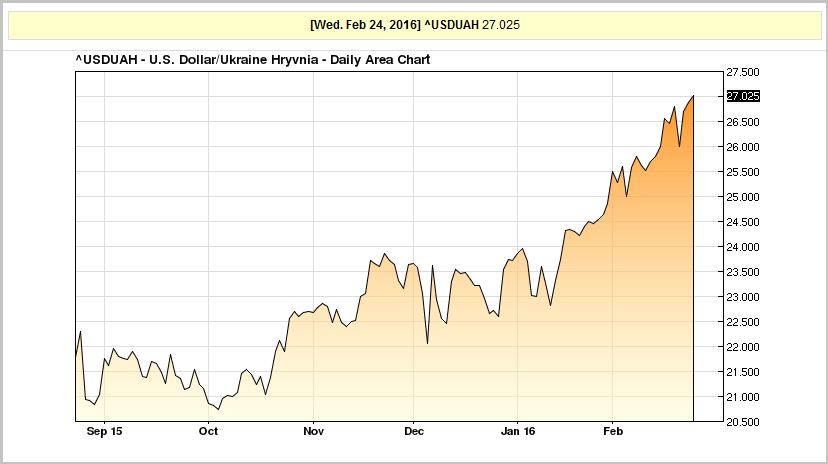828x464 pixels.
Task: Click the 'Oct' date label
Action: pyautogui.click(x=209, y=431)
